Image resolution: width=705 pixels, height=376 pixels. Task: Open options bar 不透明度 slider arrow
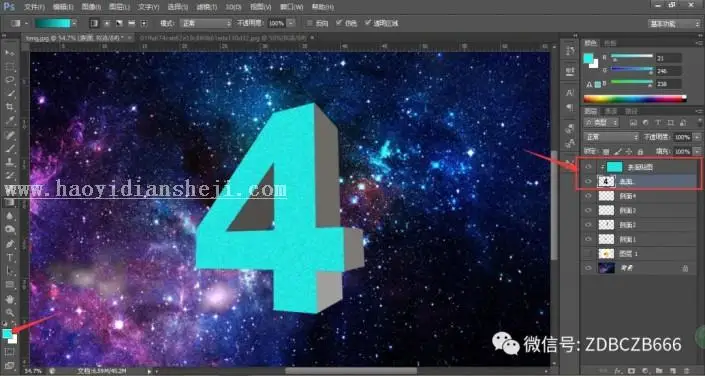click(291, 23)
